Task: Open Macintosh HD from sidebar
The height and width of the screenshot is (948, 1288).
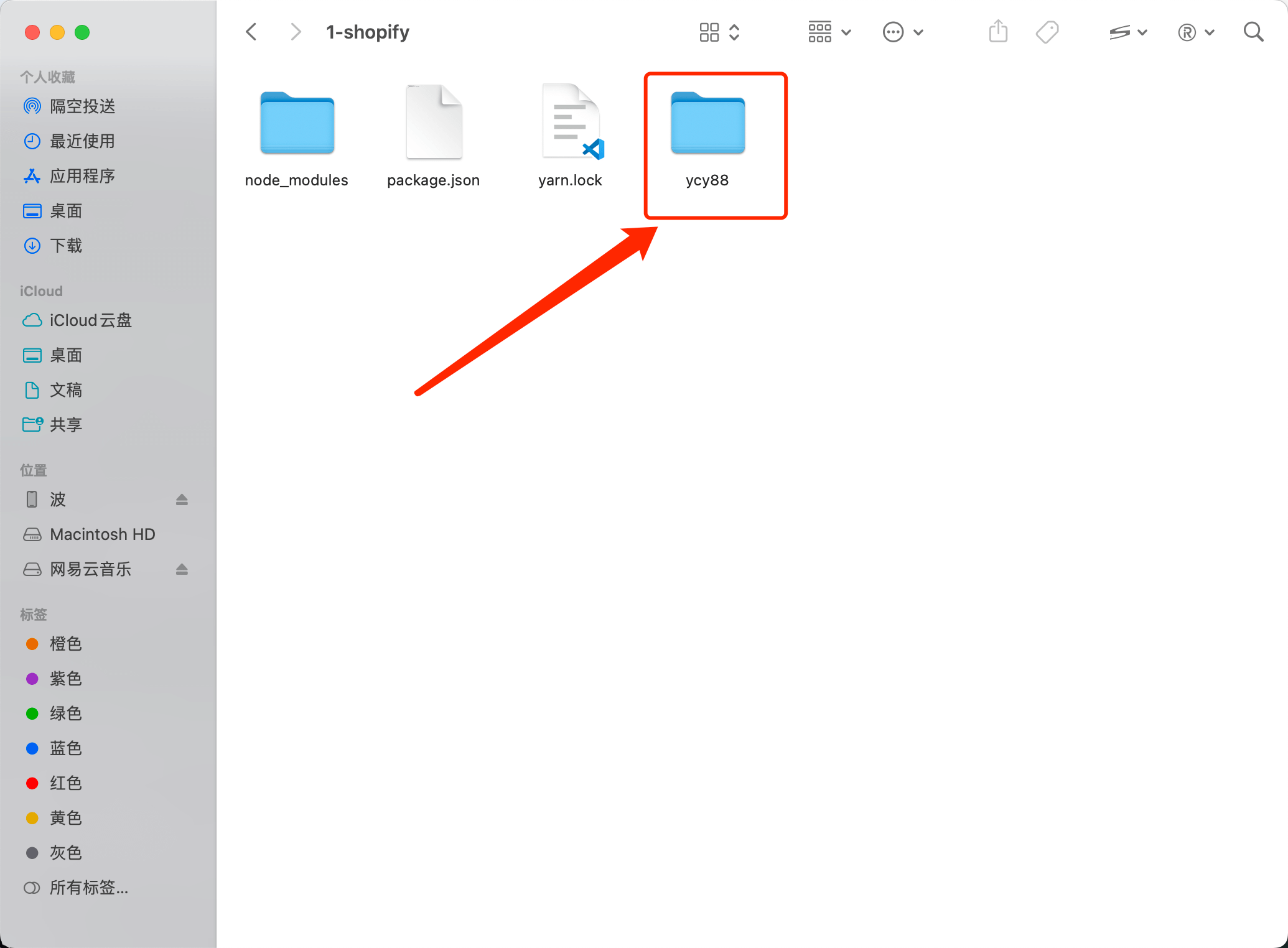Action: tap(102, 534)
